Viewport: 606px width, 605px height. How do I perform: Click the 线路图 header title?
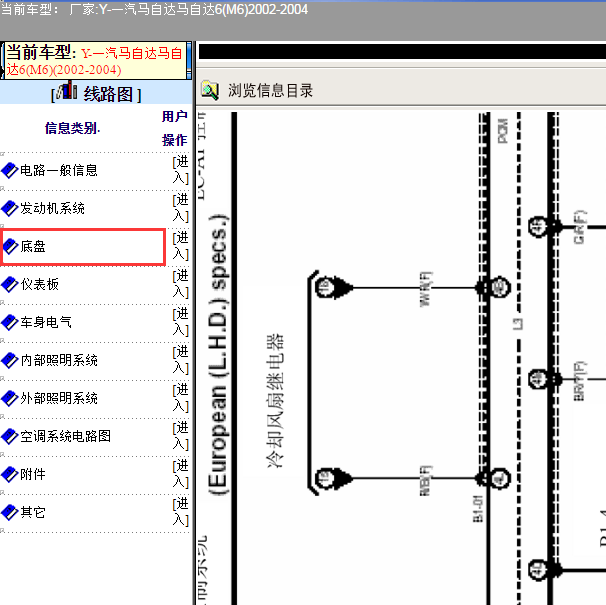(108, 94)
